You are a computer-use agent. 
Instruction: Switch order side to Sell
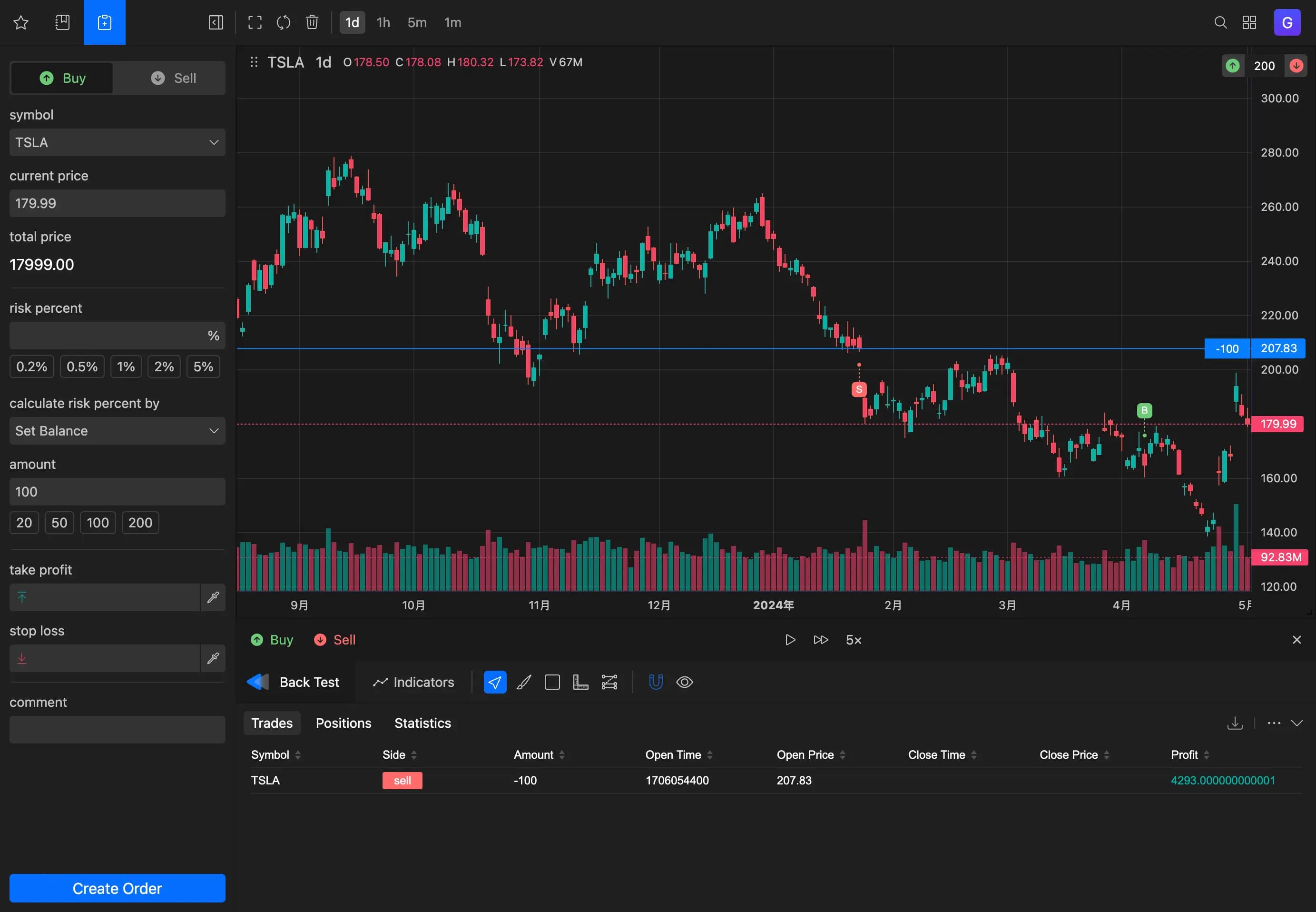click(173, 78)
